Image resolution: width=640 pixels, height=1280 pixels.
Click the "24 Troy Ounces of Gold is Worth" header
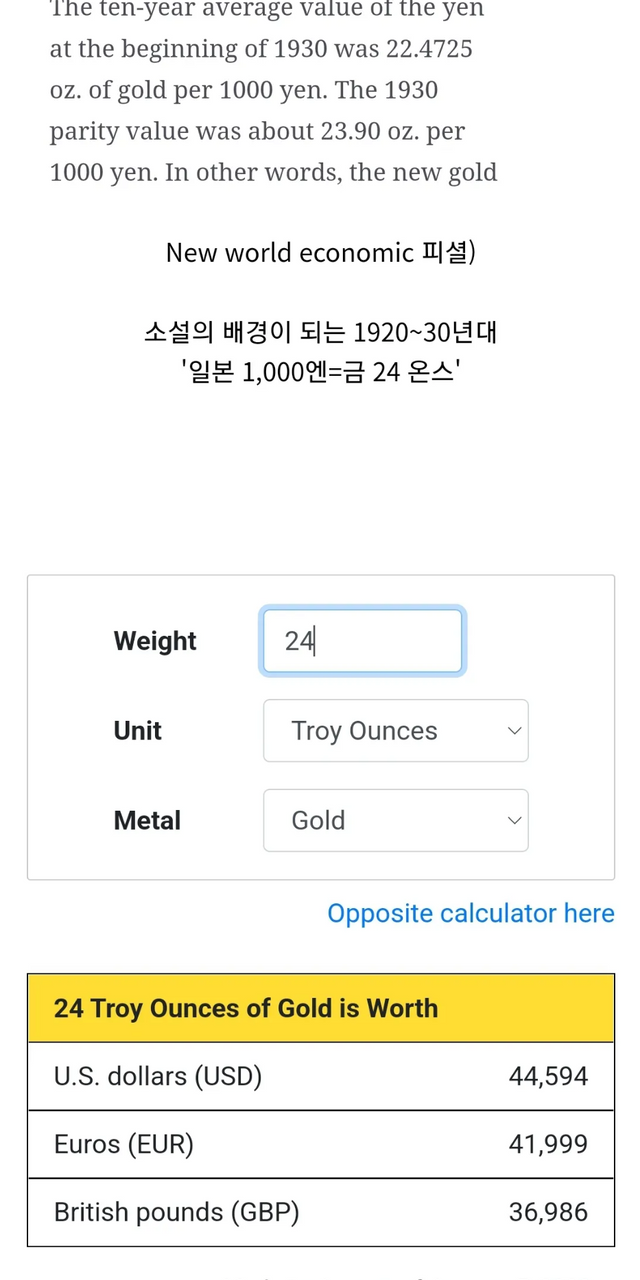(246, 1008)
